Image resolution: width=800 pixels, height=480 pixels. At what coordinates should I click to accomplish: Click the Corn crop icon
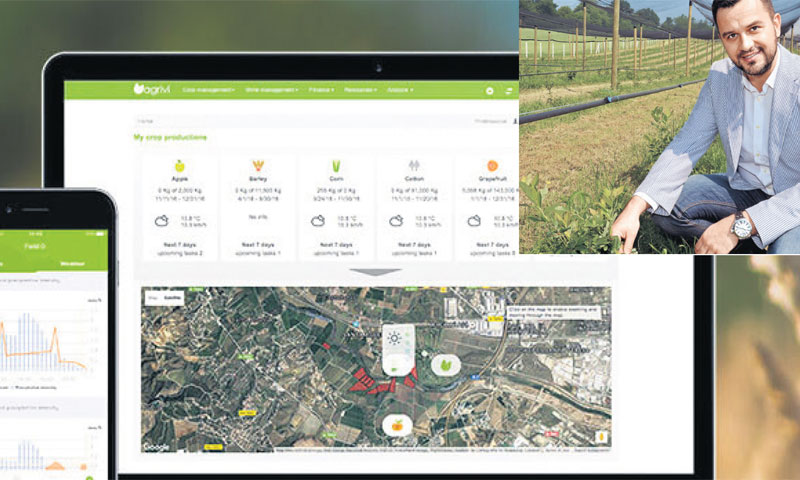click(x=335, y=165)
